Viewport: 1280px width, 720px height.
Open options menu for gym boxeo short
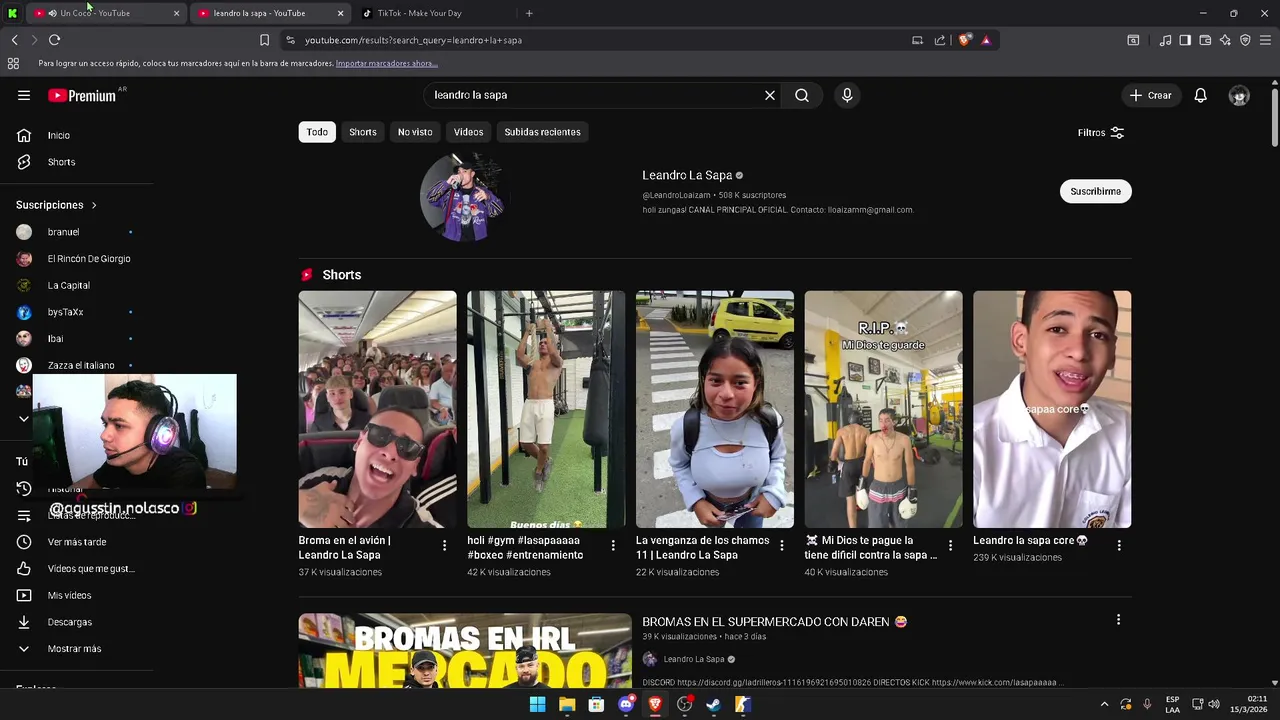tap(613, 545)
